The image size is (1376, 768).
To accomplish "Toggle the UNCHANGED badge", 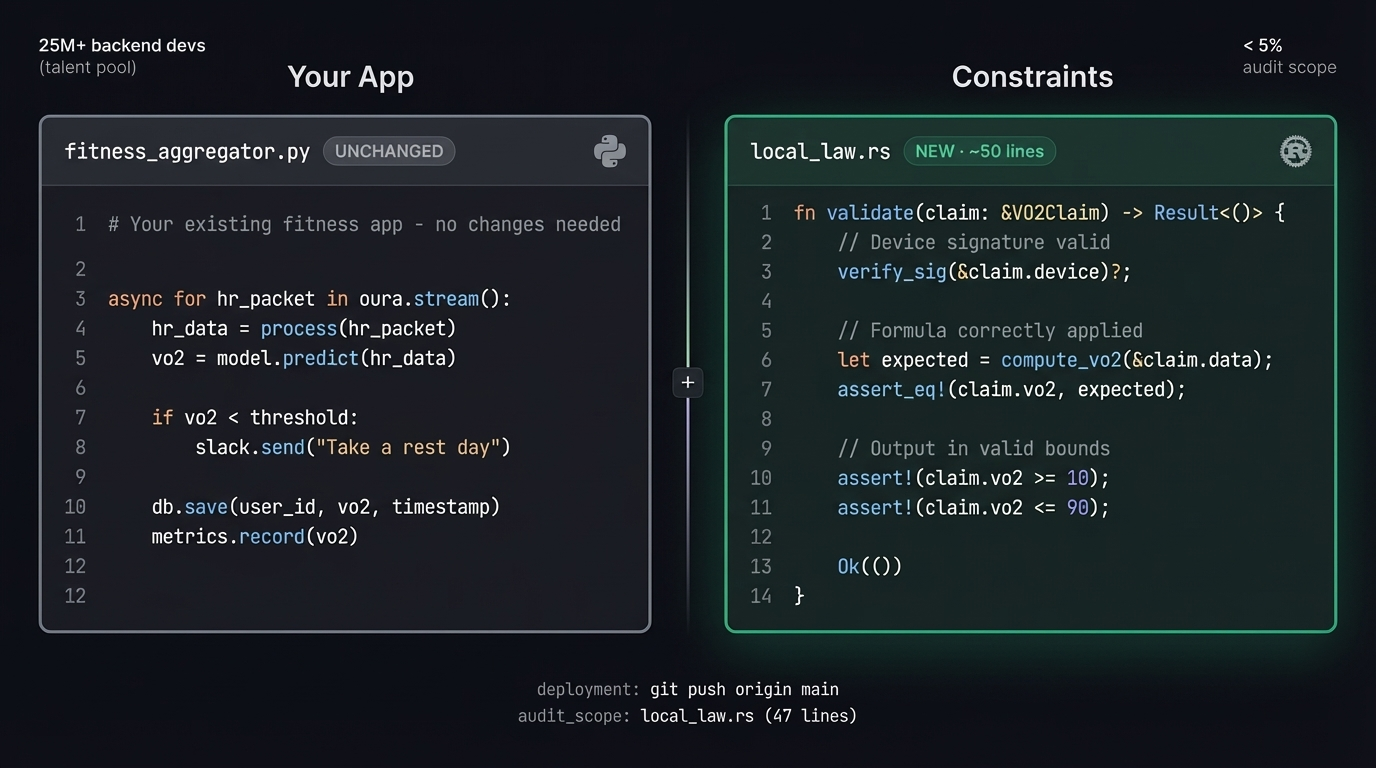I will (x=388, y=151).
